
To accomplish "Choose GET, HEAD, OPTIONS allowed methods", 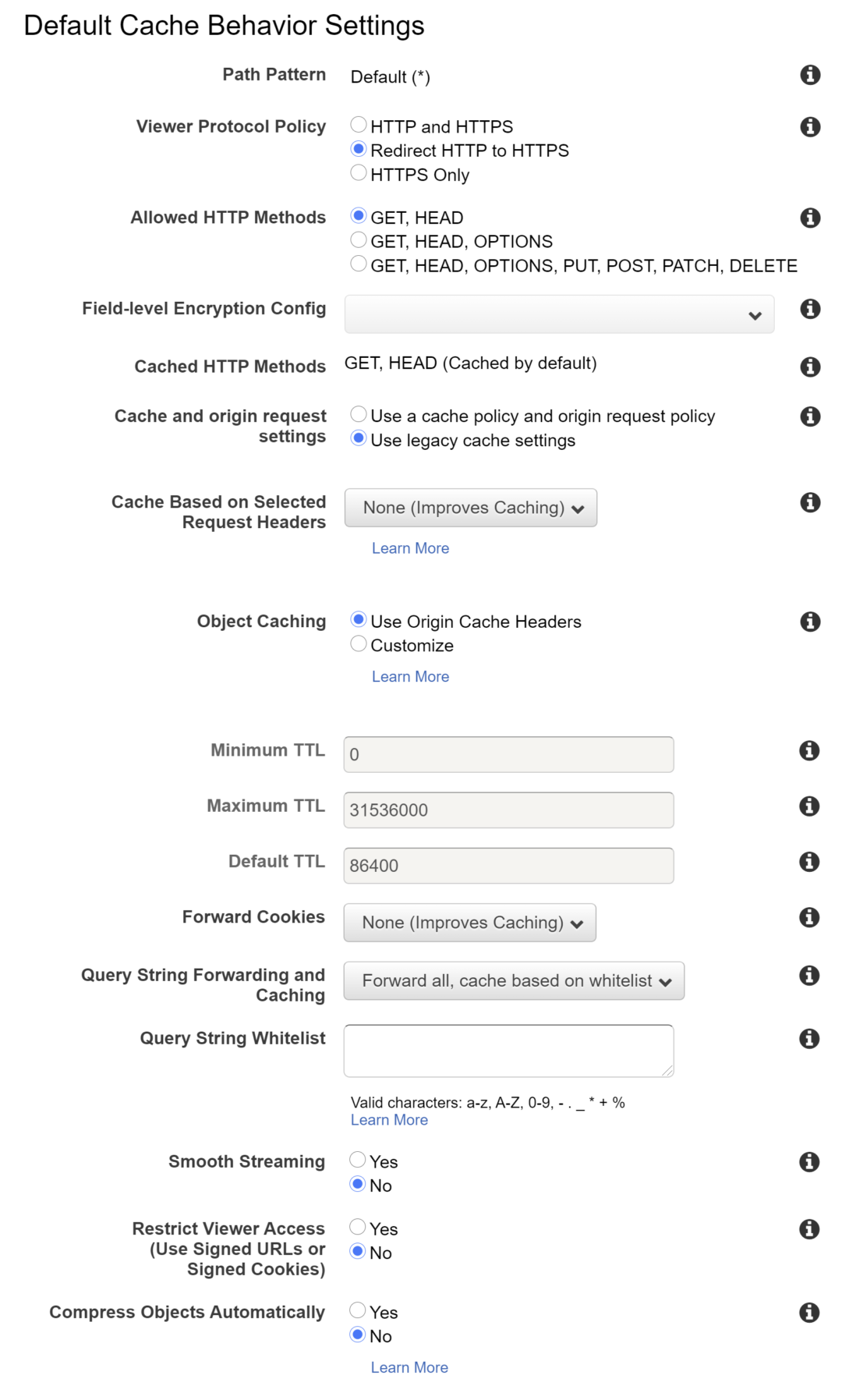I will [x=359, y=241].
